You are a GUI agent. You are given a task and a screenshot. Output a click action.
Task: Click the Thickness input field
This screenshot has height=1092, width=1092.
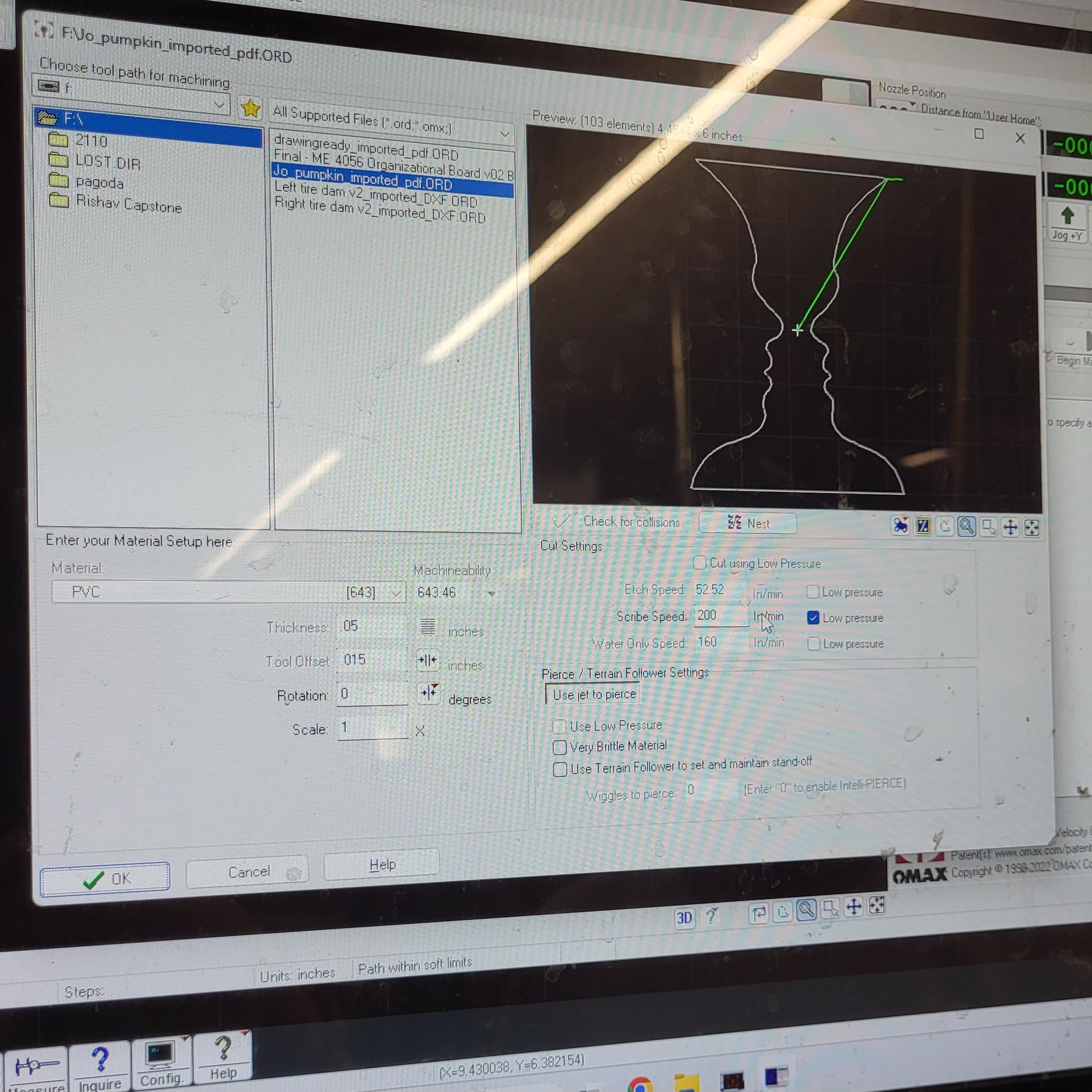[372, 626]
